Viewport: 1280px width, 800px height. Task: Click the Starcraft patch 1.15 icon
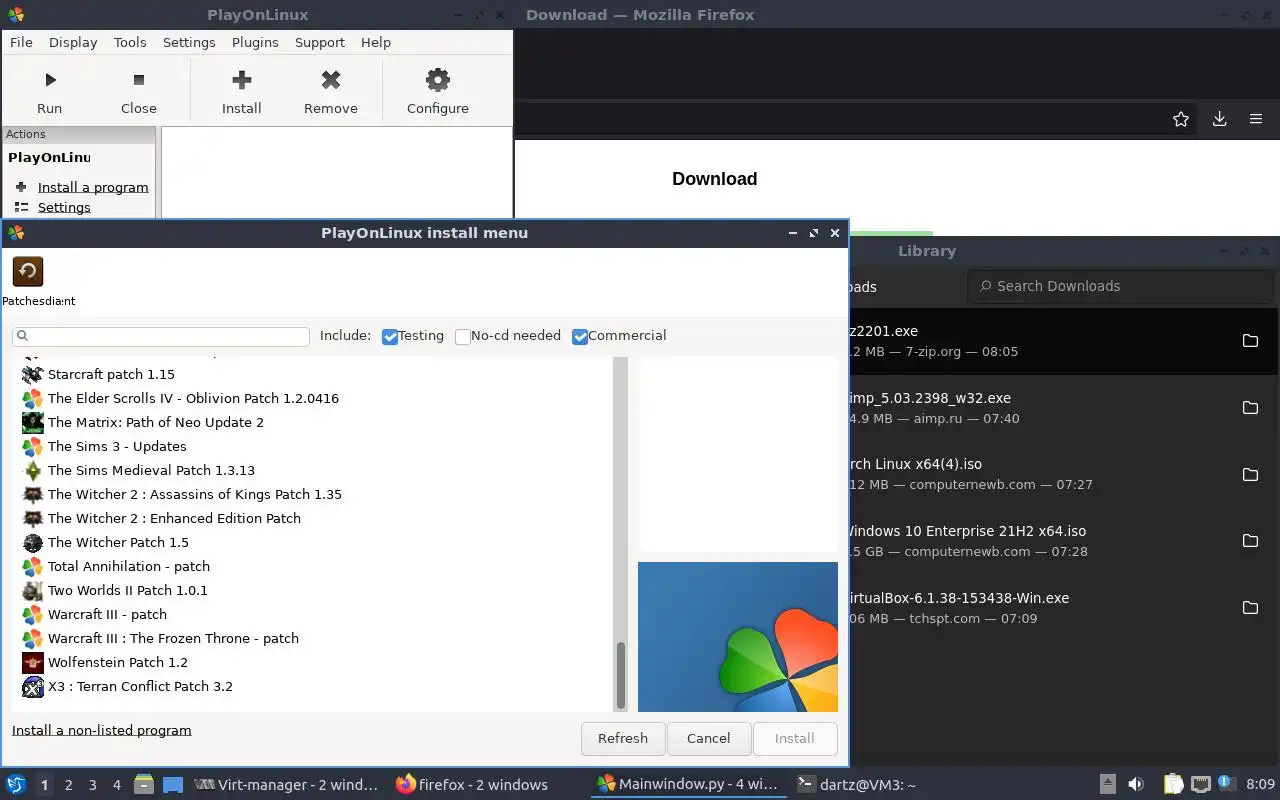click(33, 374)
